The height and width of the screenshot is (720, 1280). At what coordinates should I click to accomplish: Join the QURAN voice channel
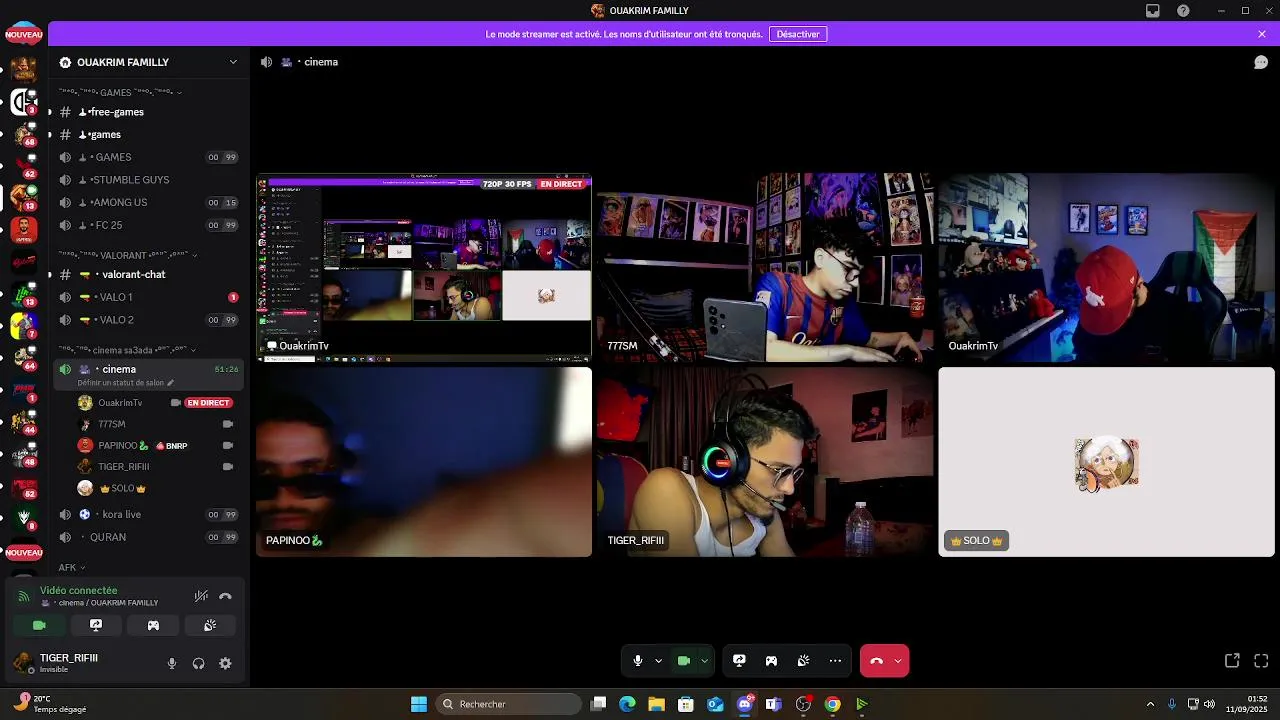(149, 537)
